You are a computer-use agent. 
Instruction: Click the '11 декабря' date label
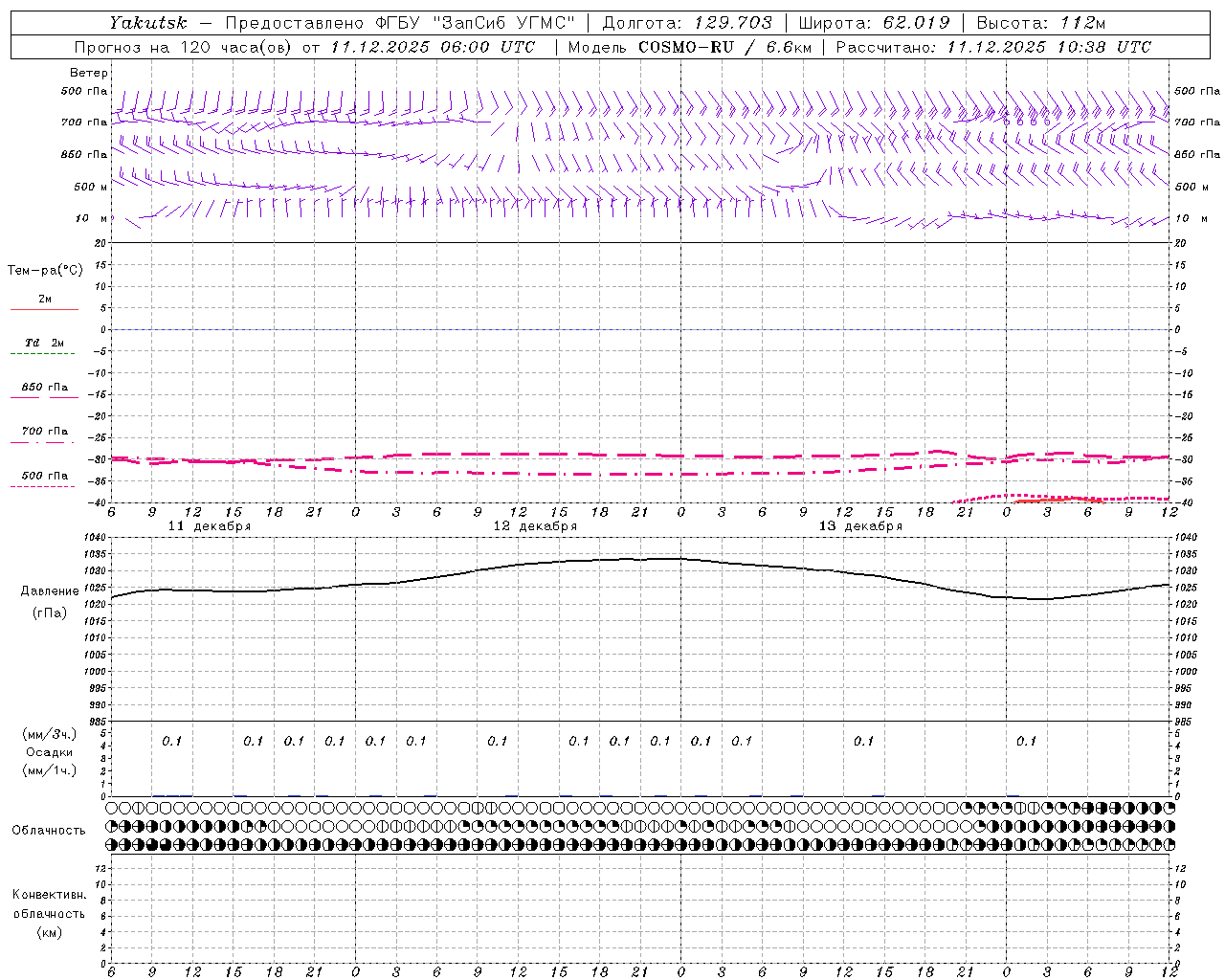pyautogui.click(x=210, y=526)
